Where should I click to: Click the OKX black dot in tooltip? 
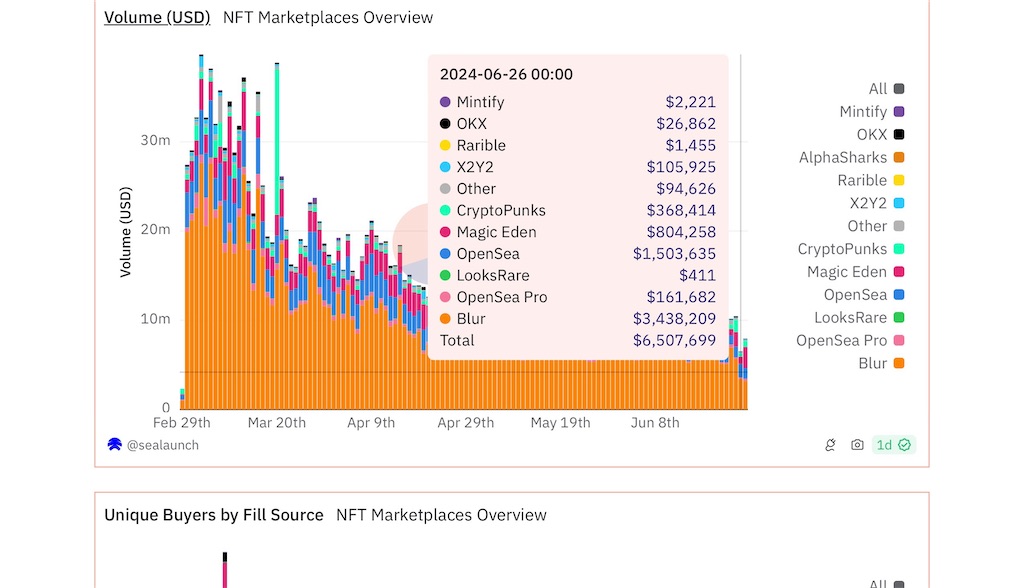click(x=445, y=123)
